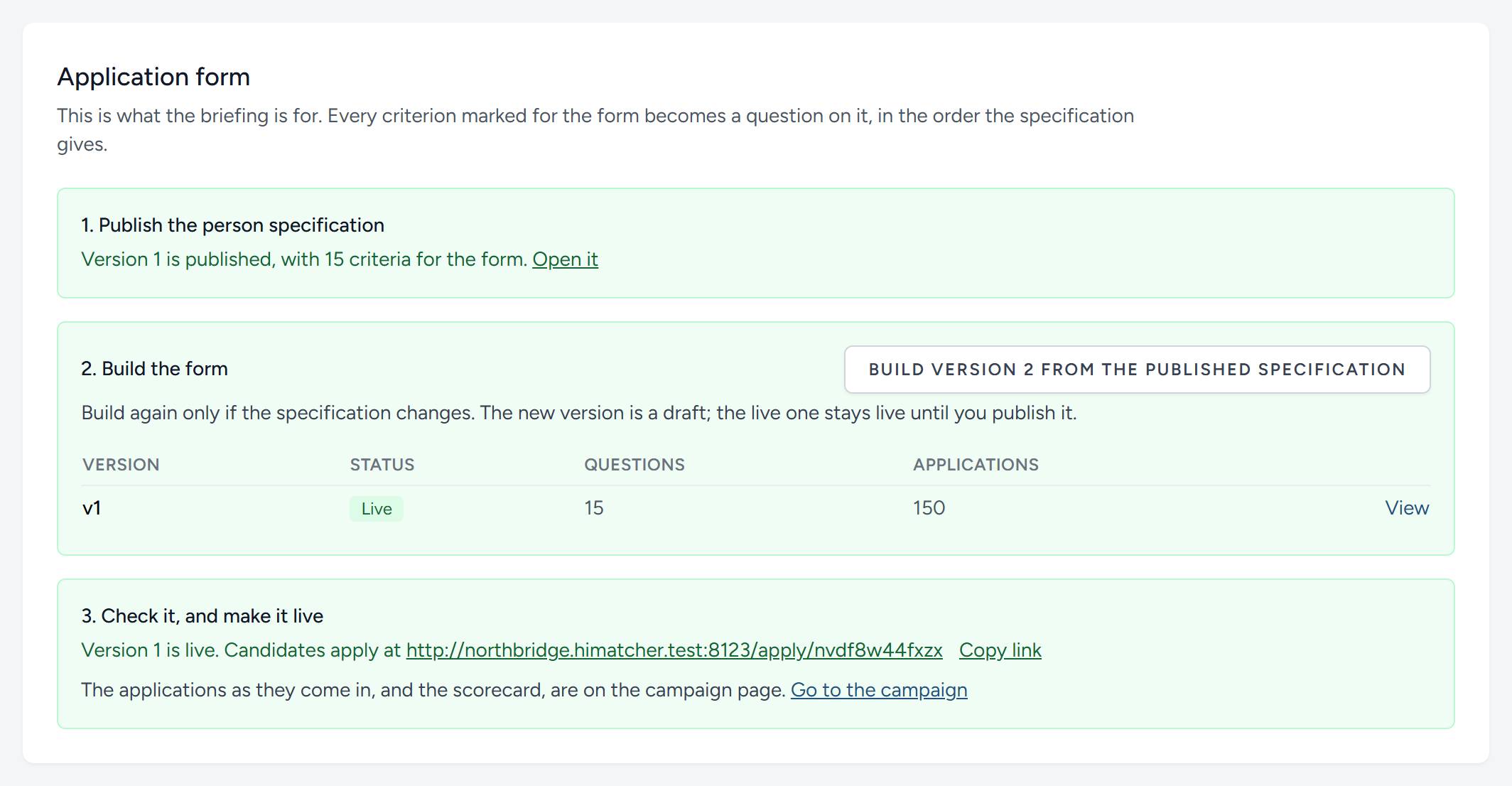1512x786 pixels.
Task: Click the '1. Publish the person specification' heading
Action: tap(232, 225)
